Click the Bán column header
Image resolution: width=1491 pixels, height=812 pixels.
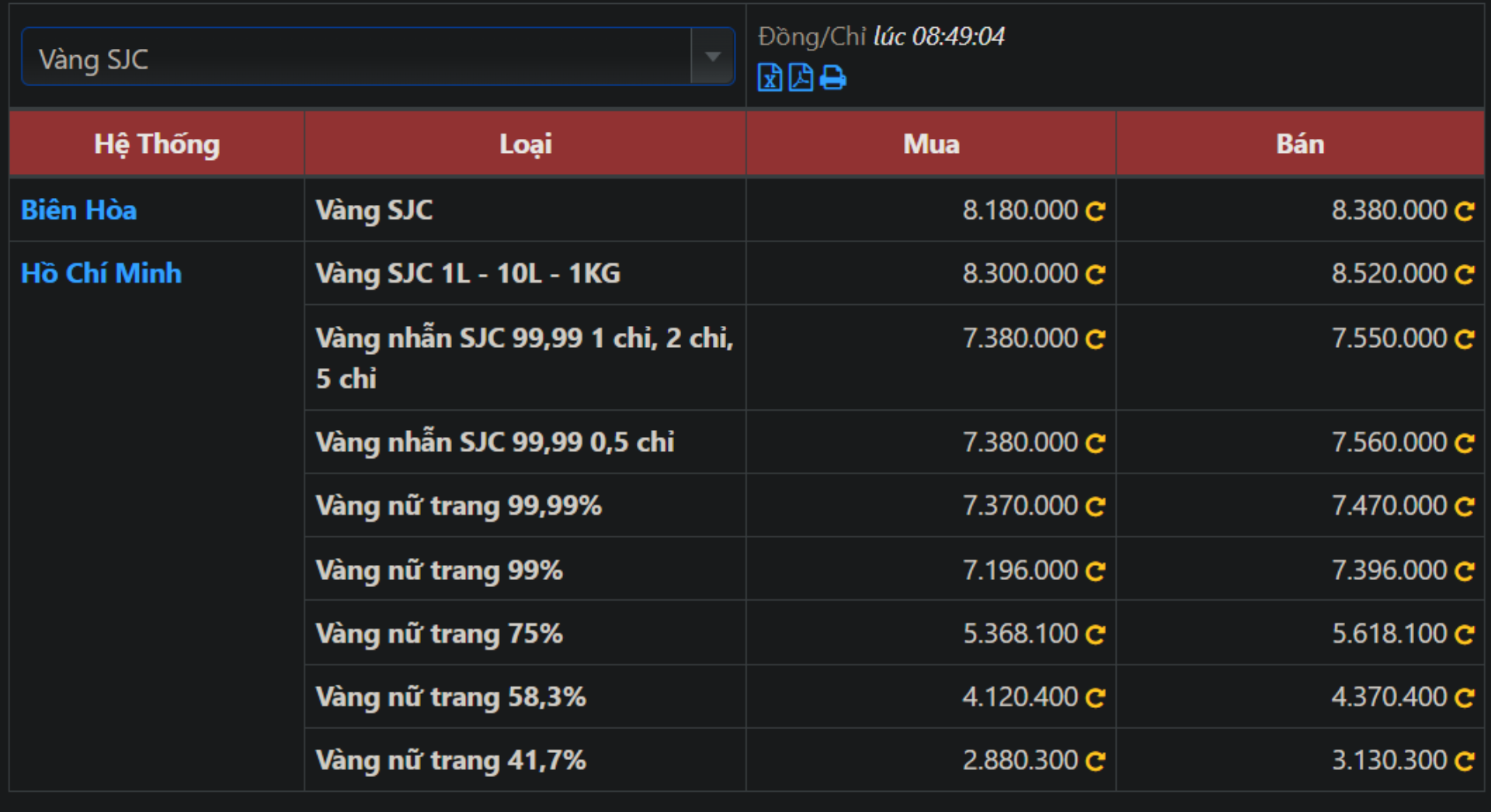pyautogui.click(x=1300, y=144)
